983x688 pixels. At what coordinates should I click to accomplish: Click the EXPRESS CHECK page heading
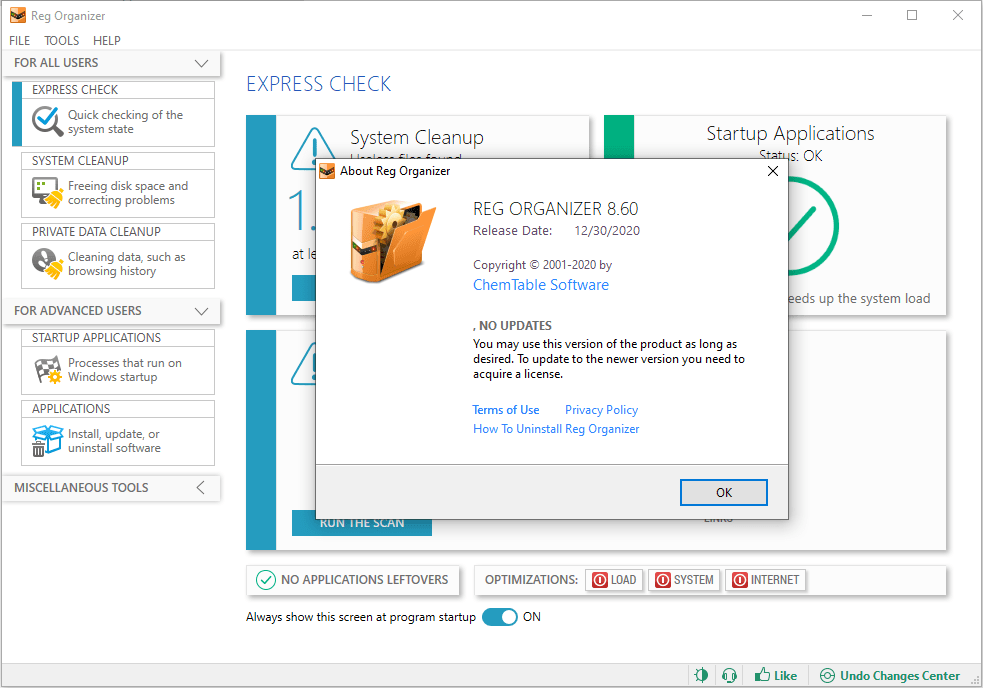point(318,84)
